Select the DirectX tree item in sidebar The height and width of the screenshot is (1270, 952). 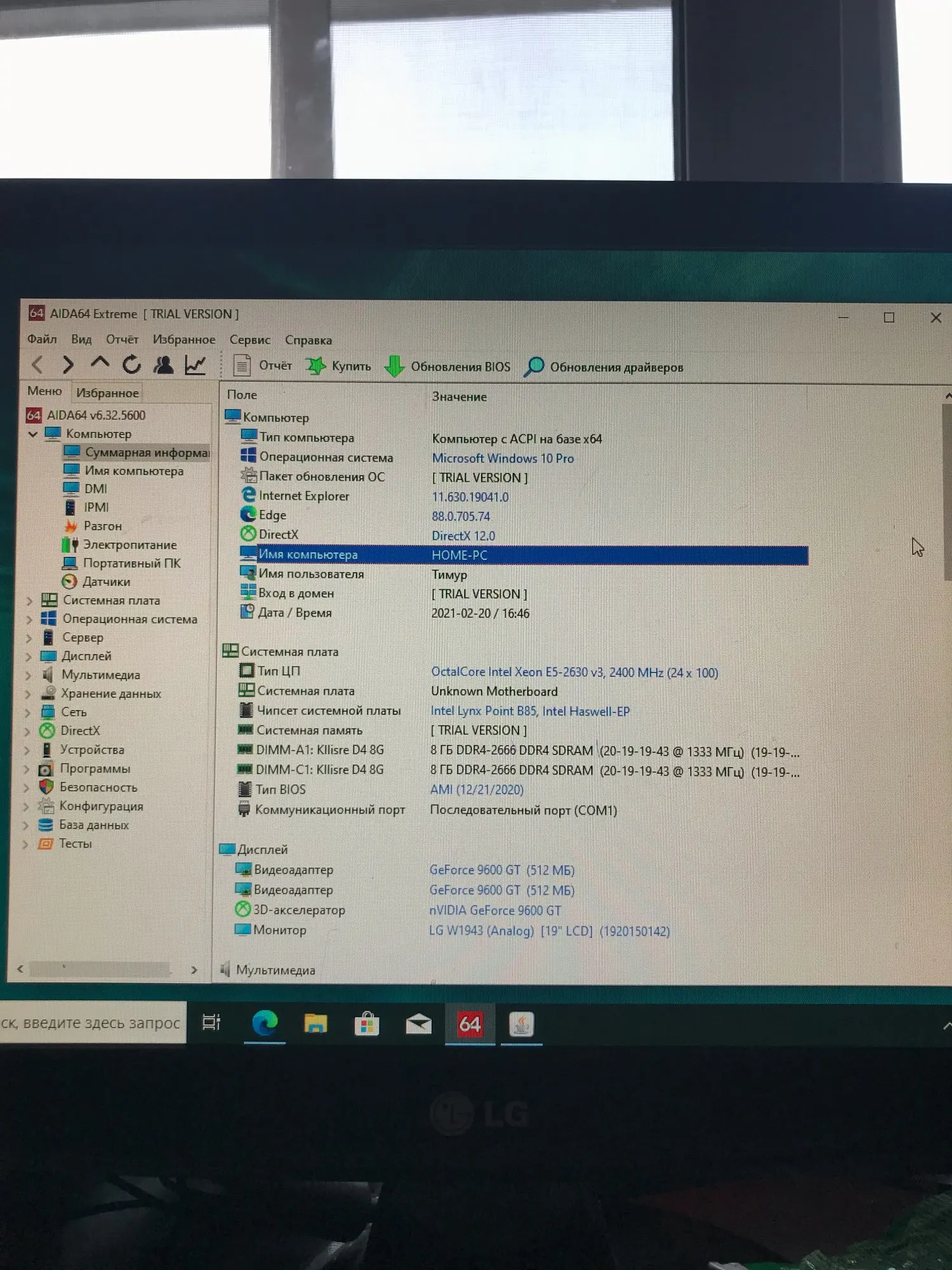pos(70,731)
